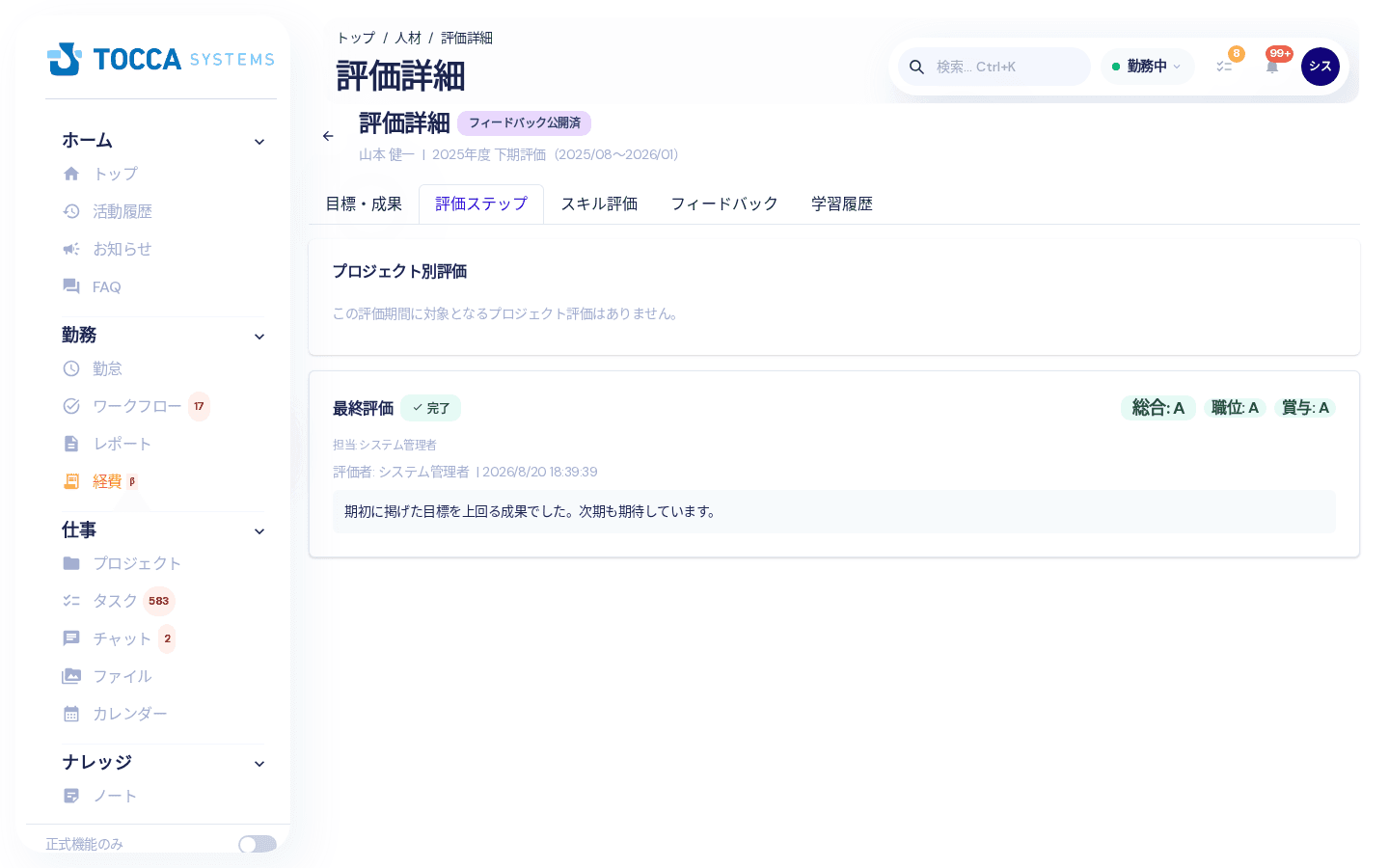Open the シス user avatar menu
1389x868 pixels.
[1321, 67]
